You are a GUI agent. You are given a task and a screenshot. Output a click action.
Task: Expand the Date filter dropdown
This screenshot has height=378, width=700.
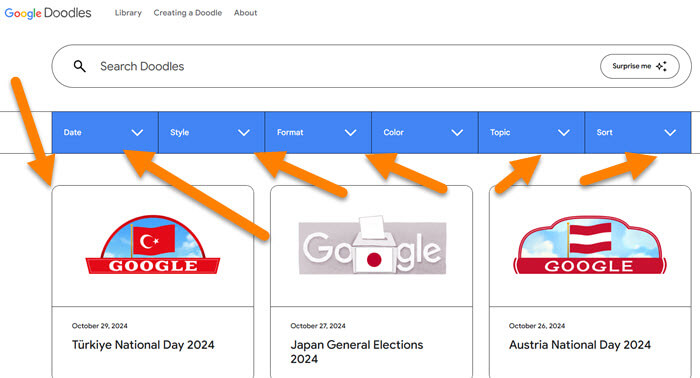pos(105,133)
